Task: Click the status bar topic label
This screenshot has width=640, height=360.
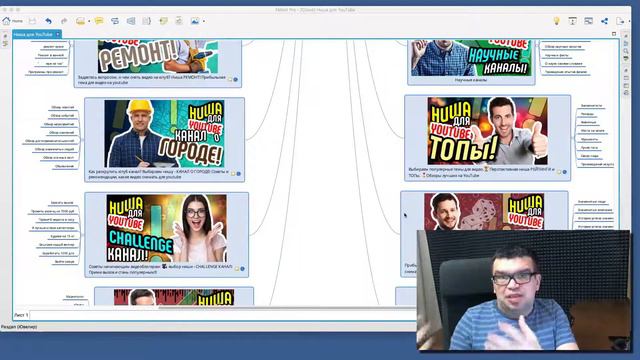Action: [19, 327]
